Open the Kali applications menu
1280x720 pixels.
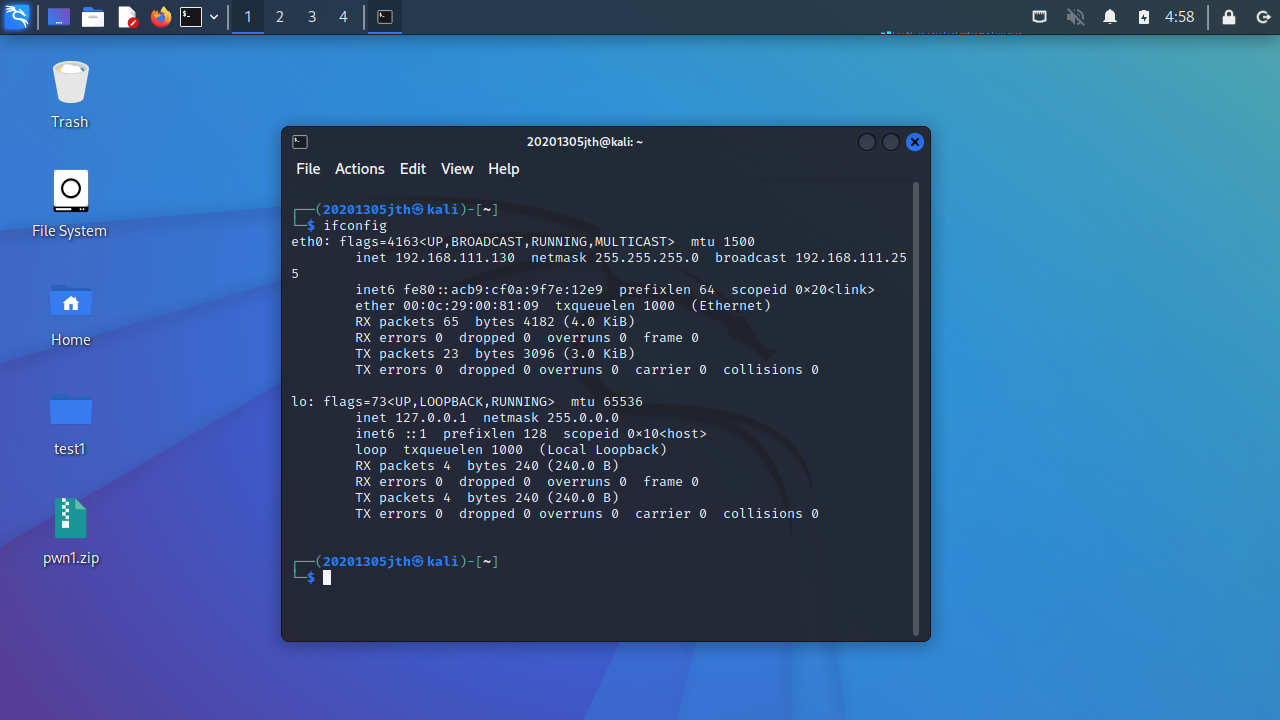pyautogui.click(x=16, y=16)
